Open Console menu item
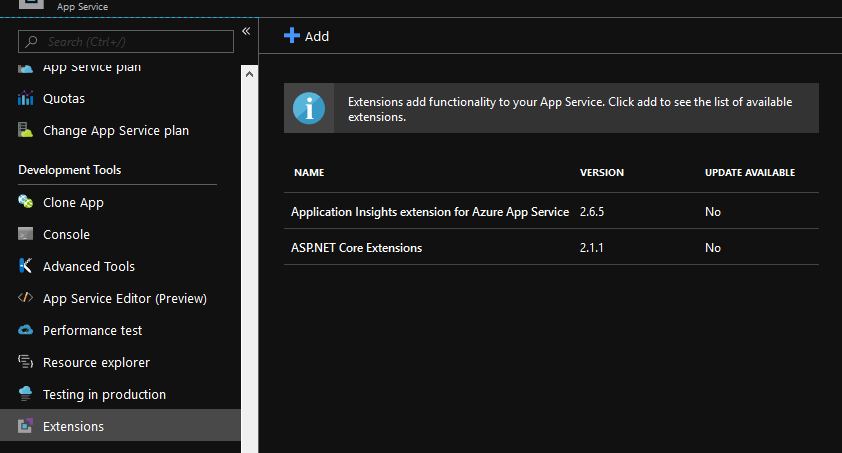842x453 pixels. 66,235
